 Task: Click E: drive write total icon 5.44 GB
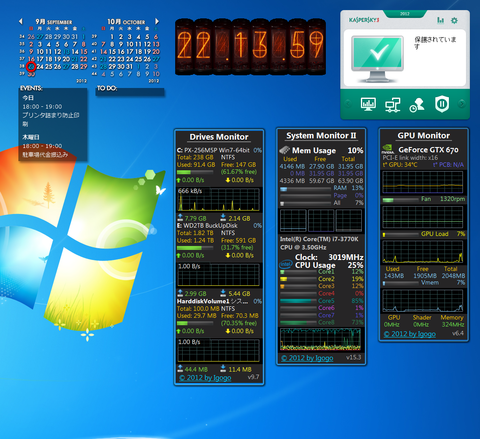pos(223,293)
